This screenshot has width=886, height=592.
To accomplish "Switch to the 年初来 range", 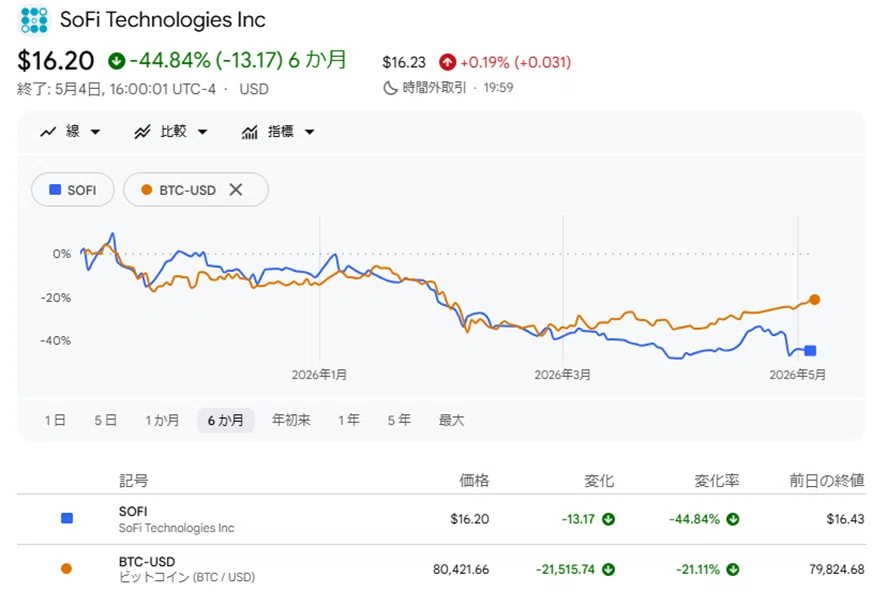I will tap(291, 420).
